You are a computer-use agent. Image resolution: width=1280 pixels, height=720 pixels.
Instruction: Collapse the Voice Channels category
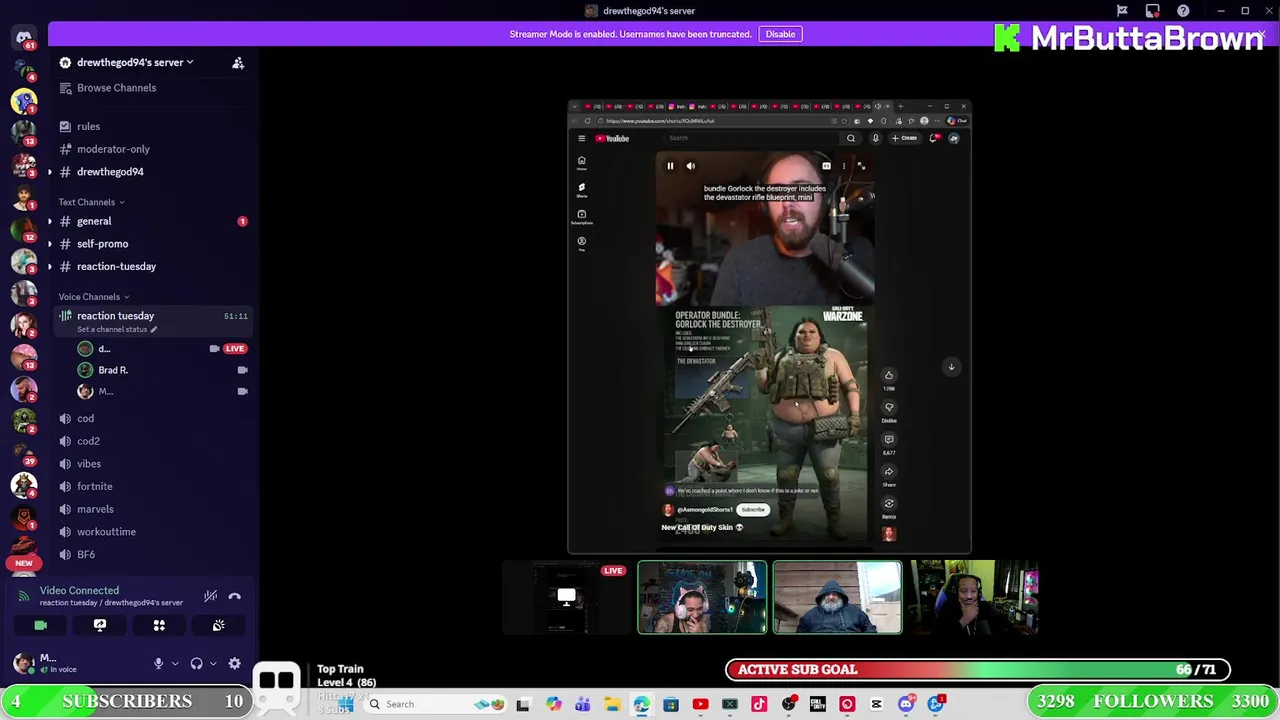coord(94,297)
